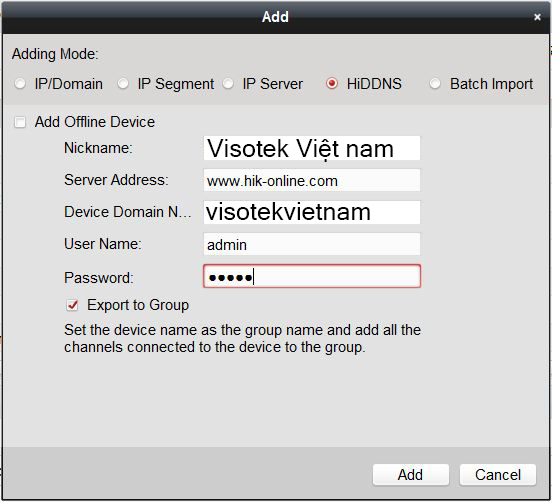This screenshot has height=502, width=552.
Task: Enable the Add Offline Device checkbox
Action: point(20,122)
